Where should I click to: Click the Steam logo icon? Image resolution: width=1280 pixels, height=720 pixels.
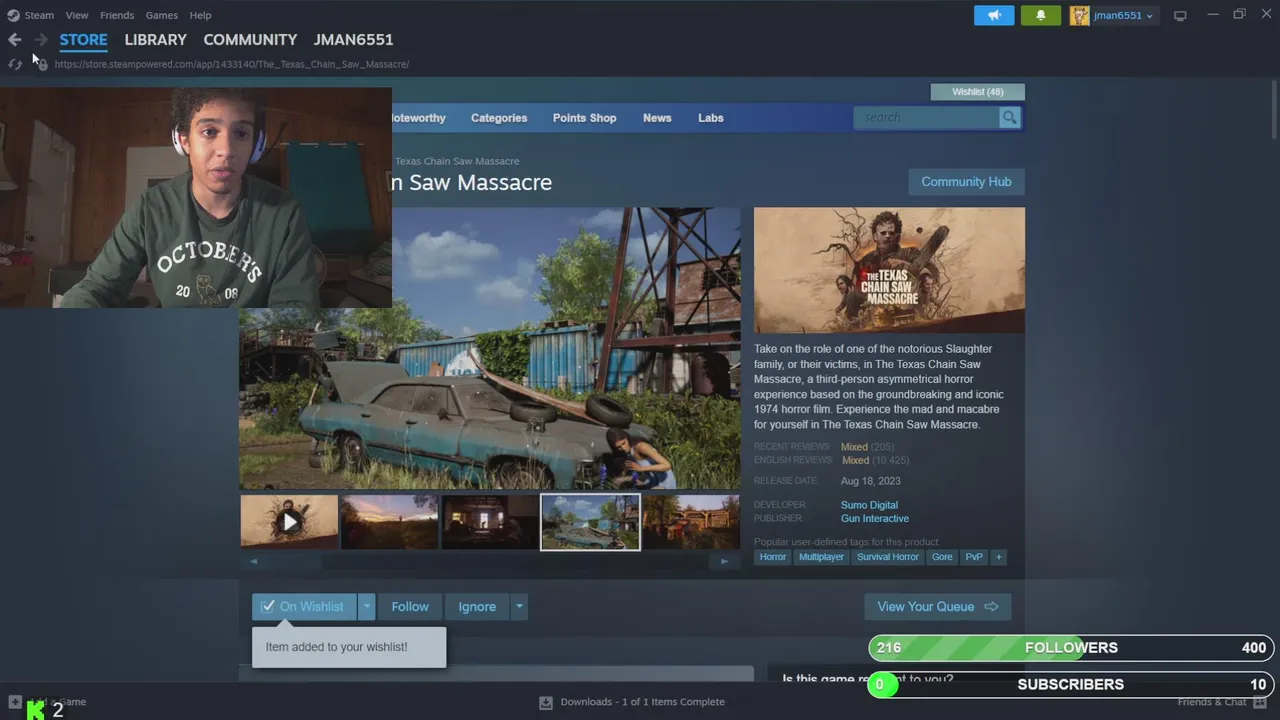coord(13,15)
